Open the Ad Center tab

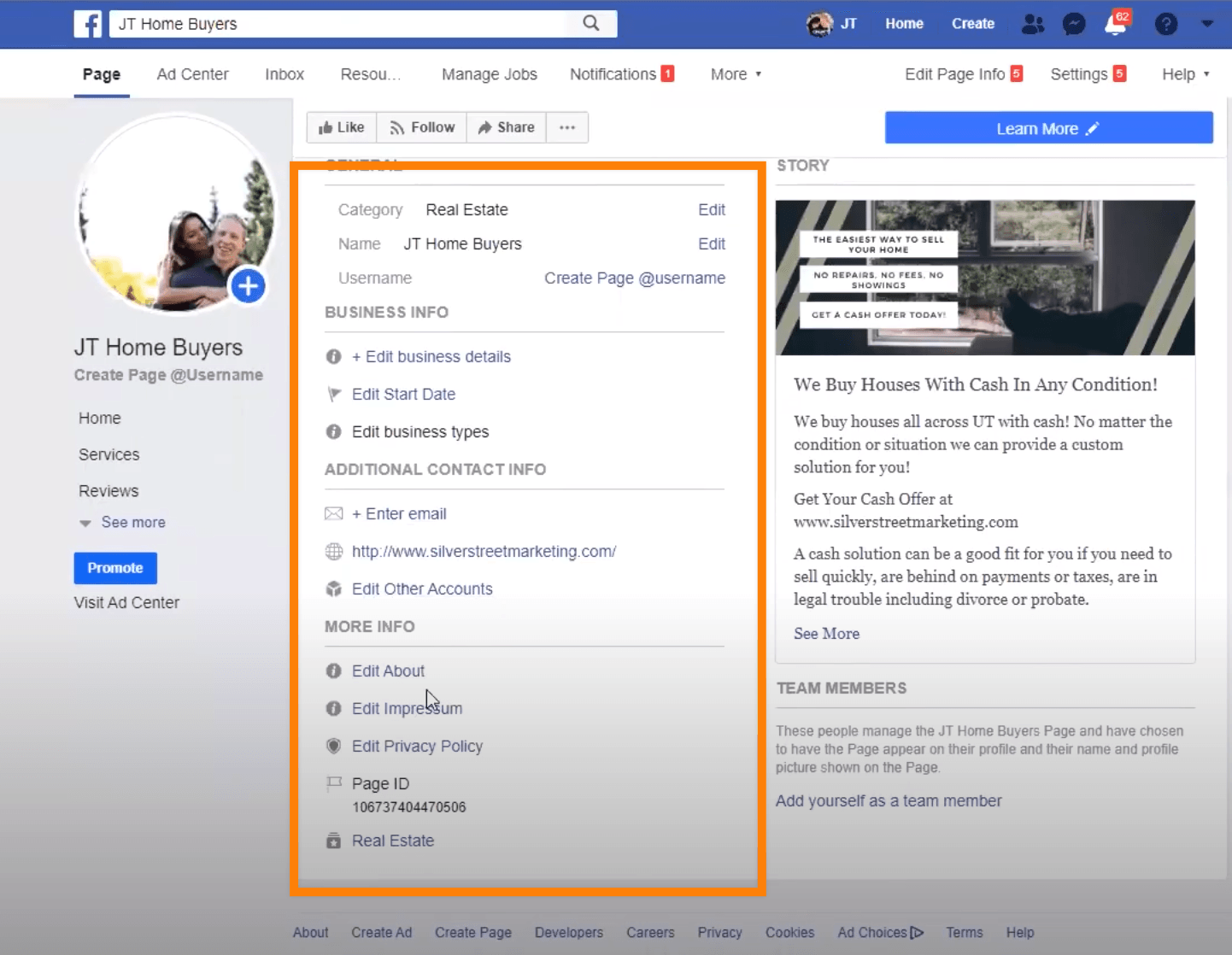pyautogui.click(x=192, y=74)
